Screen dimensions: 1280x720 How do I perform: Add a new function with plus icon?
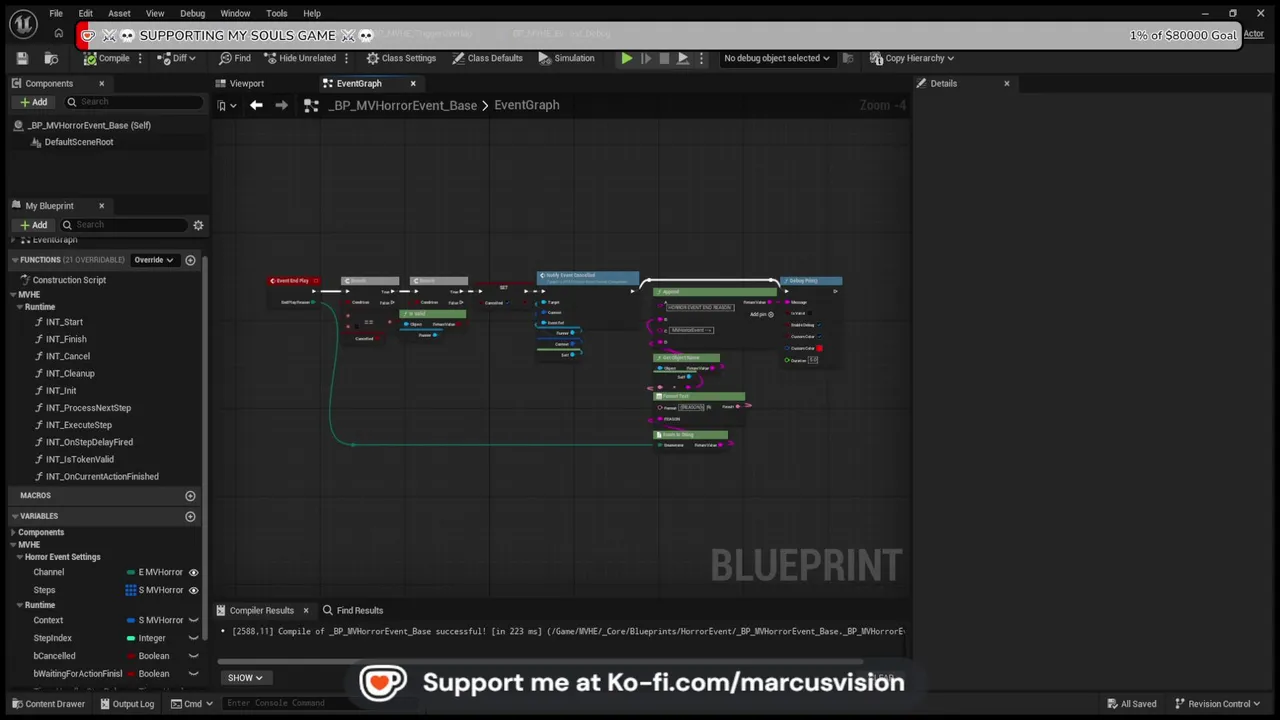(190, 260)
